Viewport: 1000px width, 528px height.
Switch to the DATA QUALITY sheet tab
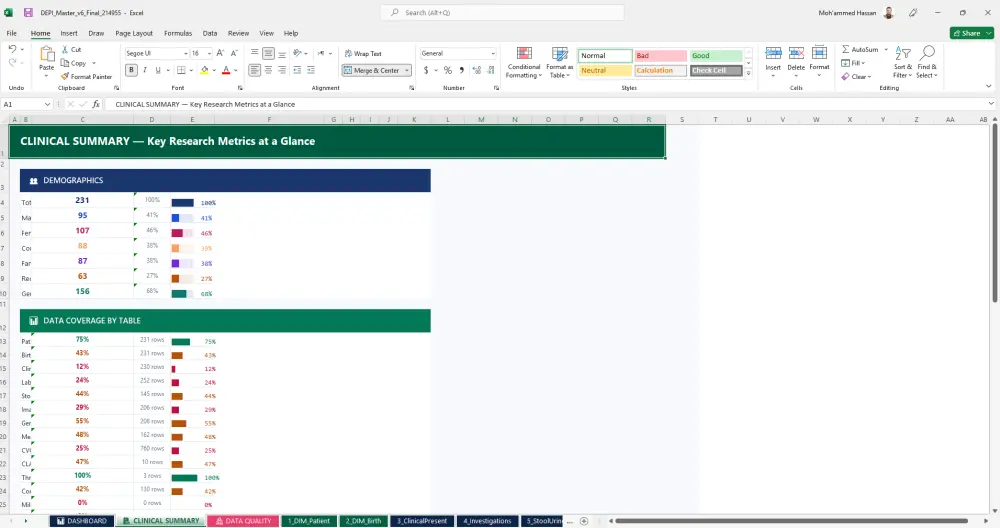point(243,521)
